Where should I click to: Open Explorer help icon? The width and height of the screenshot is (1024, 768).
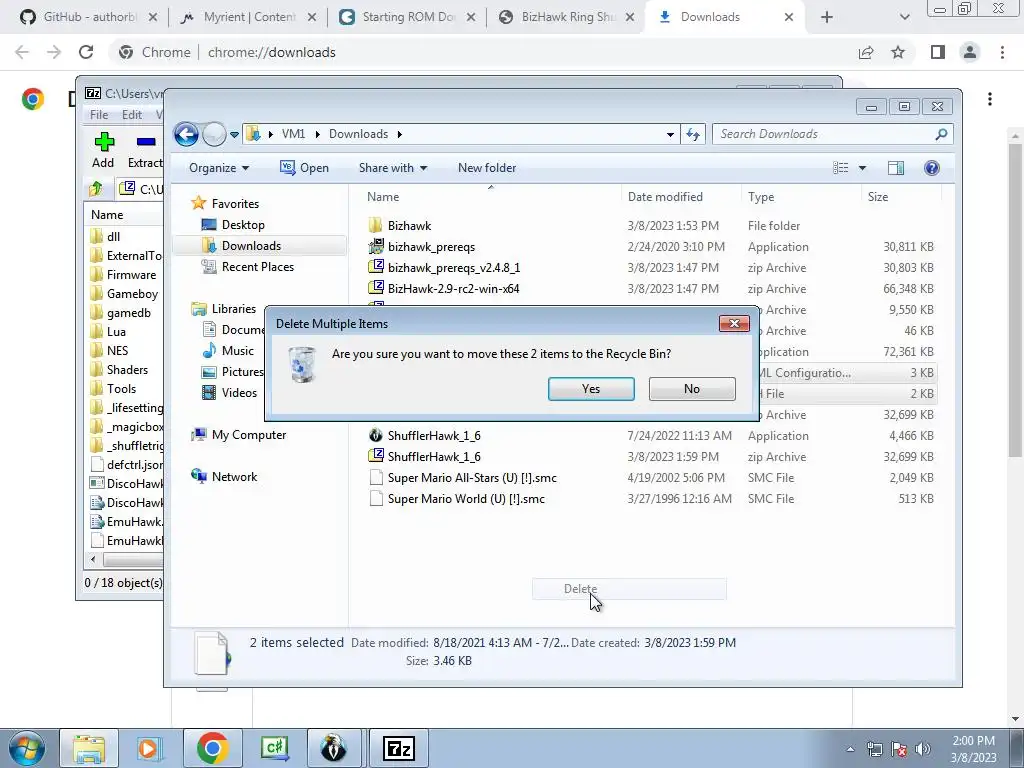tap(932, 168)
